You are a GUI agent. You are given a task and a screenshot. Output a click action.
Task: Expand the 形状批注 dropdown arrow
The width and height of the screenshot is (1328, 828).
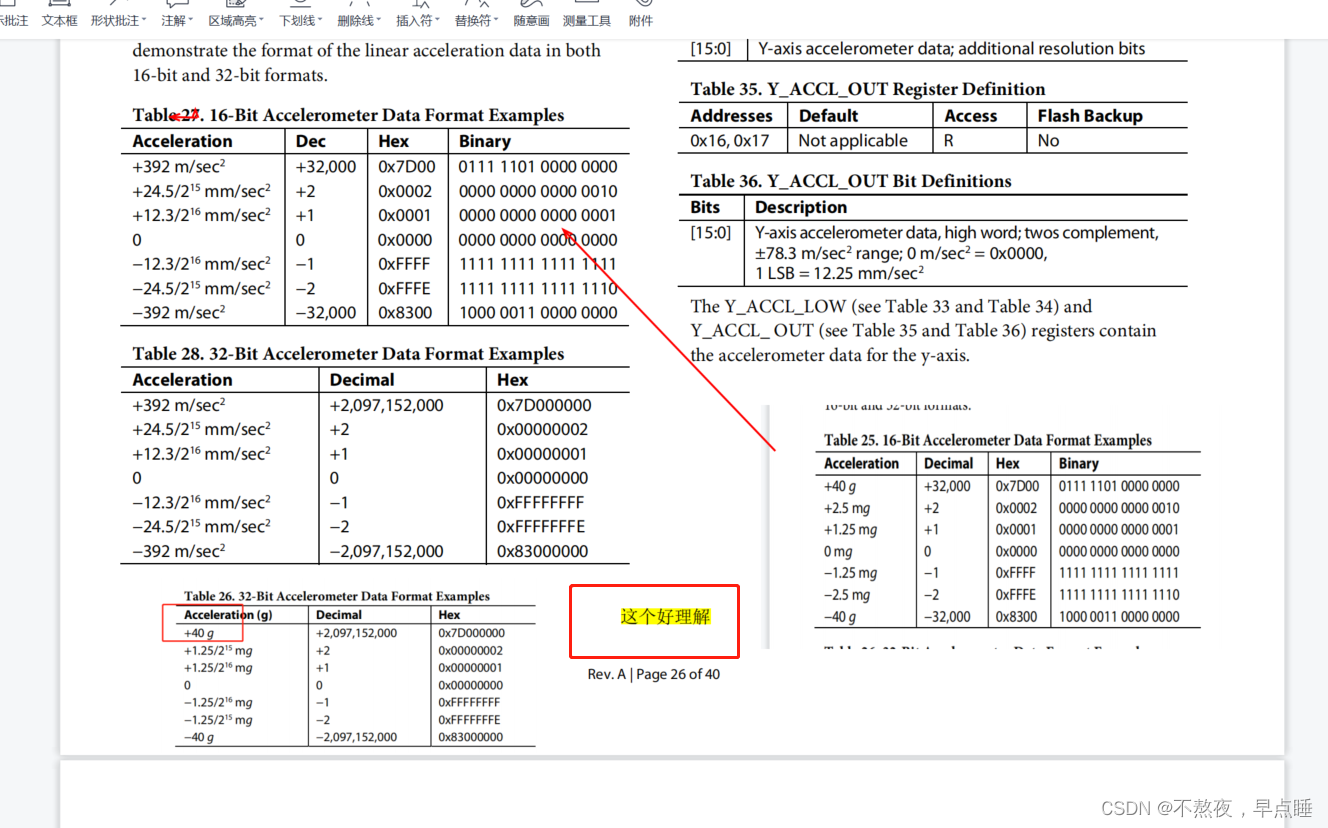[x=144, y=21]
